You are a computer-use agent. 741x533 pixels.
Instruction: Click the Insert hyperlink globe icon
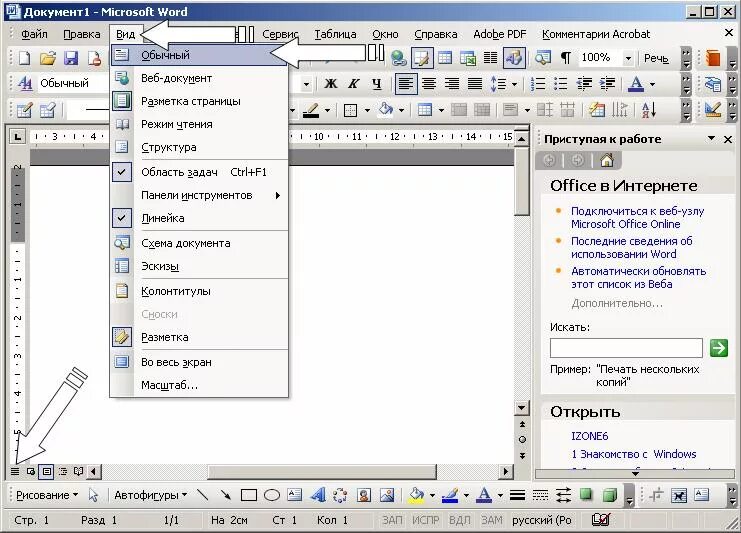pyautogui.click(x=399, y=58)
